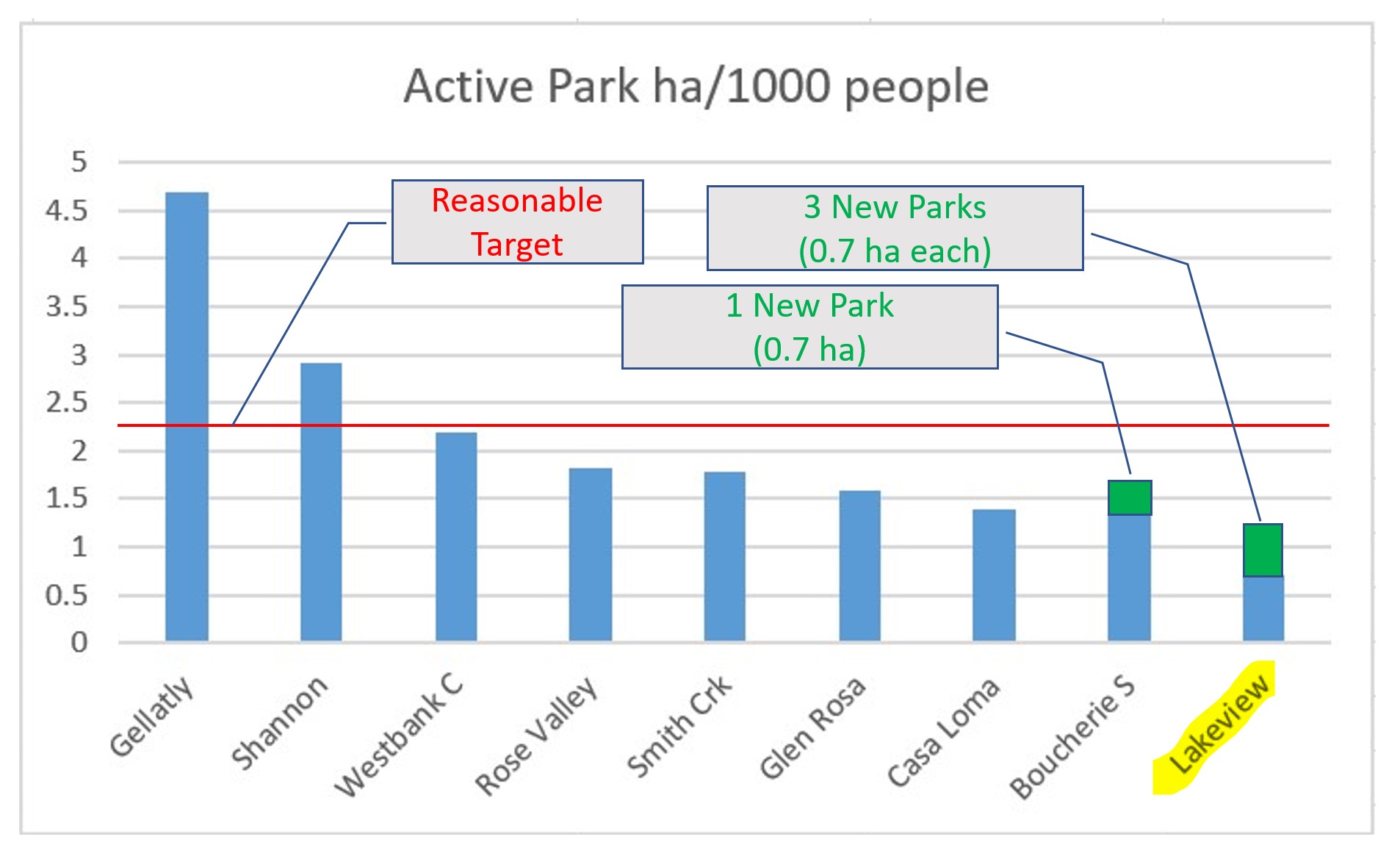Click the Glen Rosa bar
This screenshot has height=867, width=1400.
tap(859, 566)
